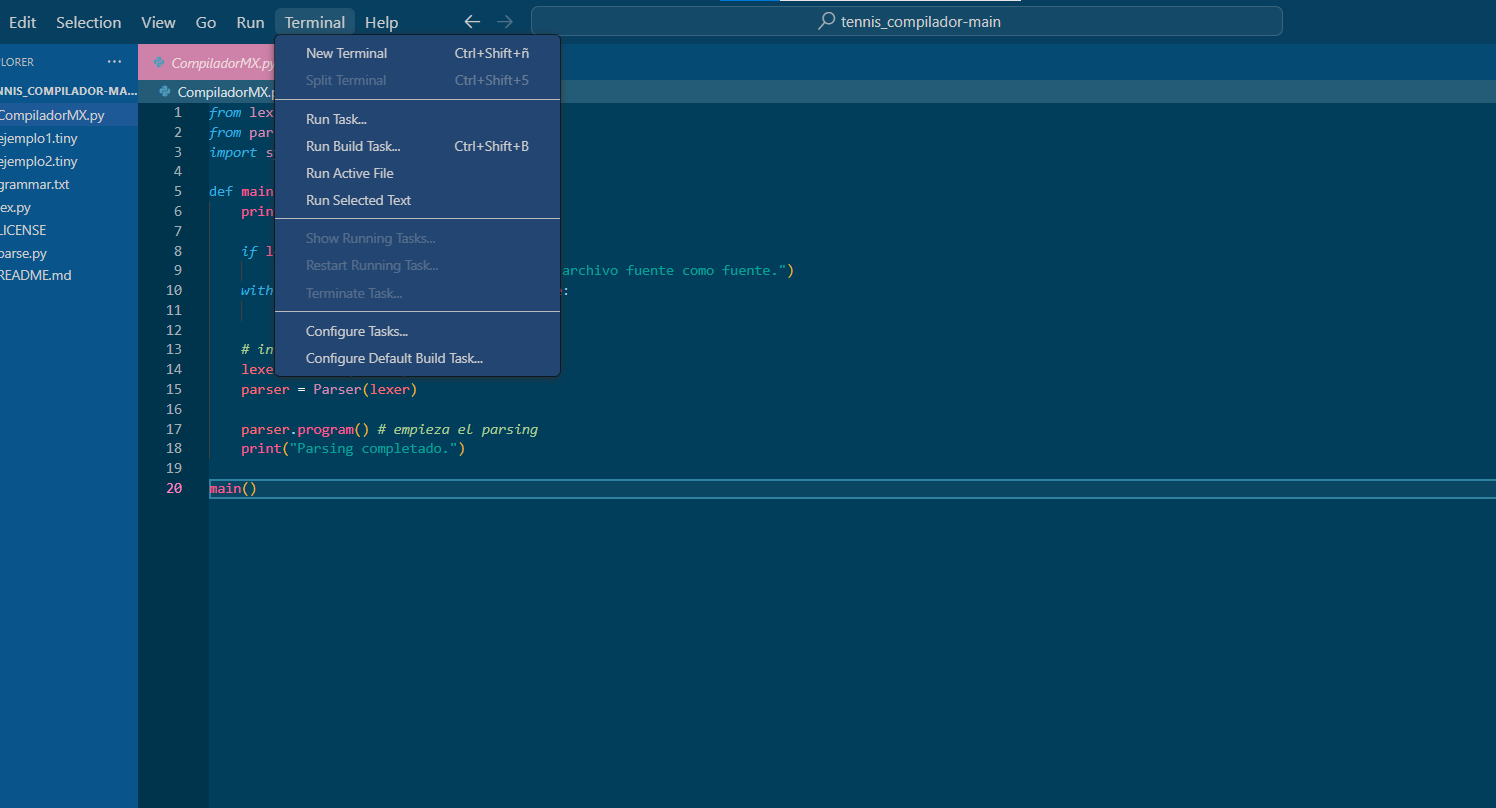Image resolution: width=1496 pixels, height=808 pixels.
Task: Select the grammar.txt file
Action: pyautogui.click(x=35, y=184)
